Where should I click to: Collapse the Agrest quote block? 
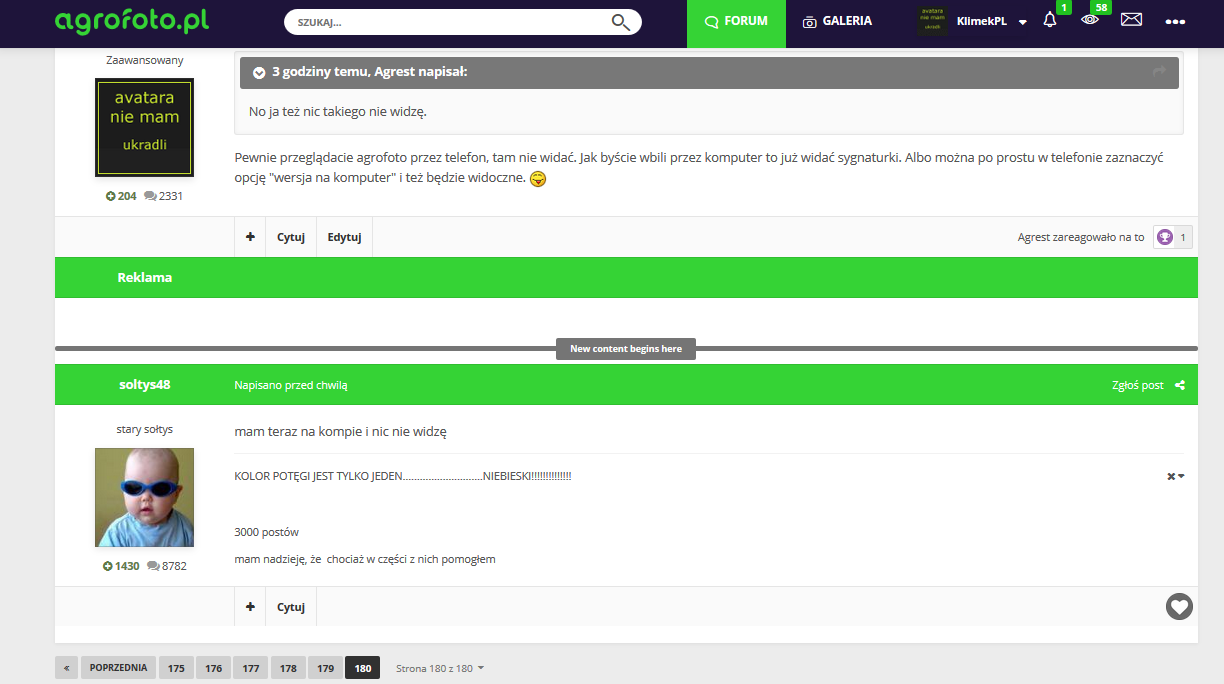point(259,73)
